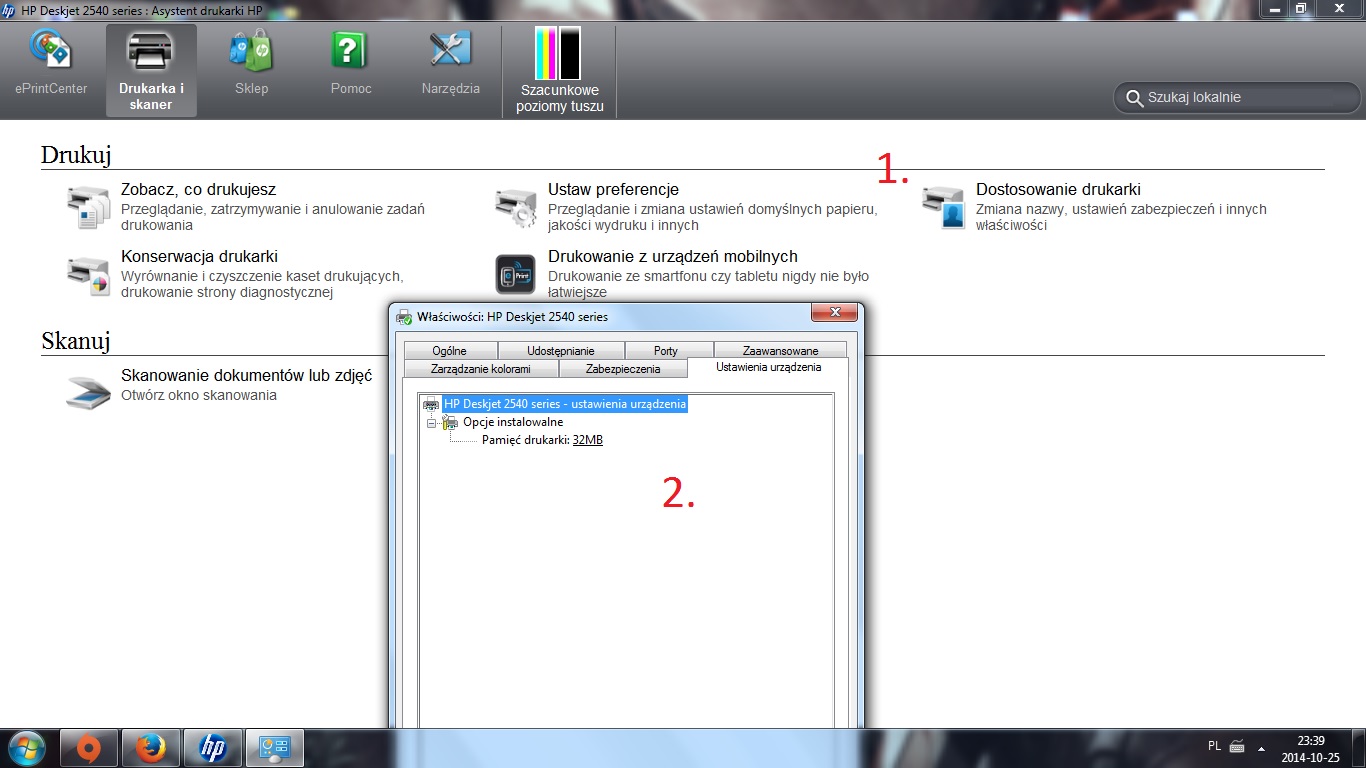Select the Opcje instalowalne tree item

(x=513, y=422)
